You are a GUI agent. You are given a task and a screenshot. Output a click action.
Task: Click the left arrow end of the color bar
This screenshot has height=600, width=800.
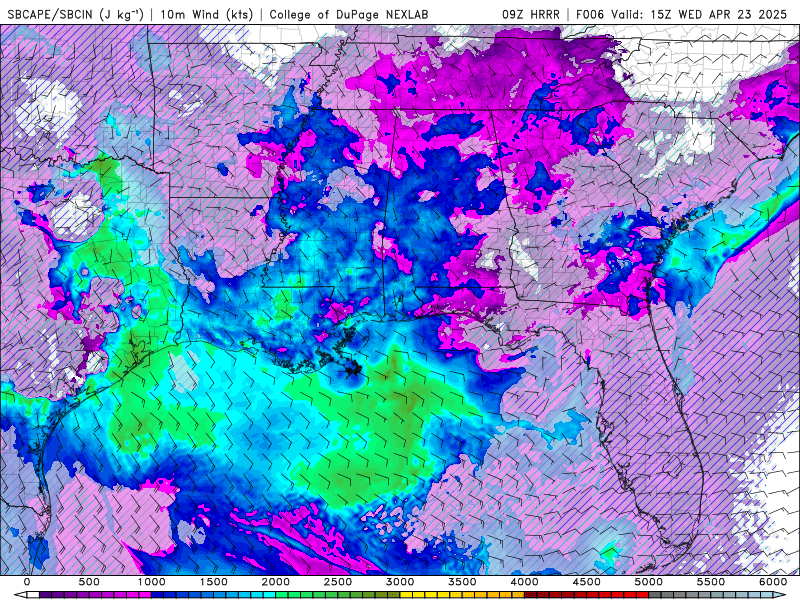(x=19, y=595)
